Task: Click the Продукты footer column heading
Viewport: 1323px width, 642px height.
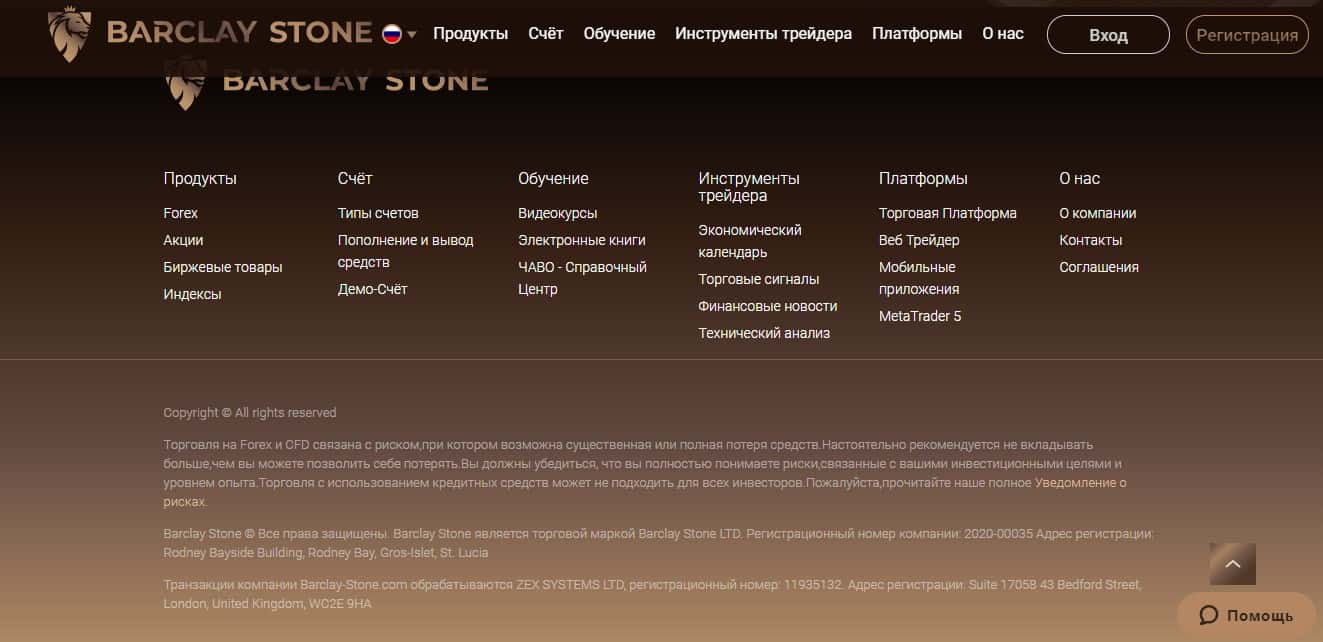Action: (200, 179)
